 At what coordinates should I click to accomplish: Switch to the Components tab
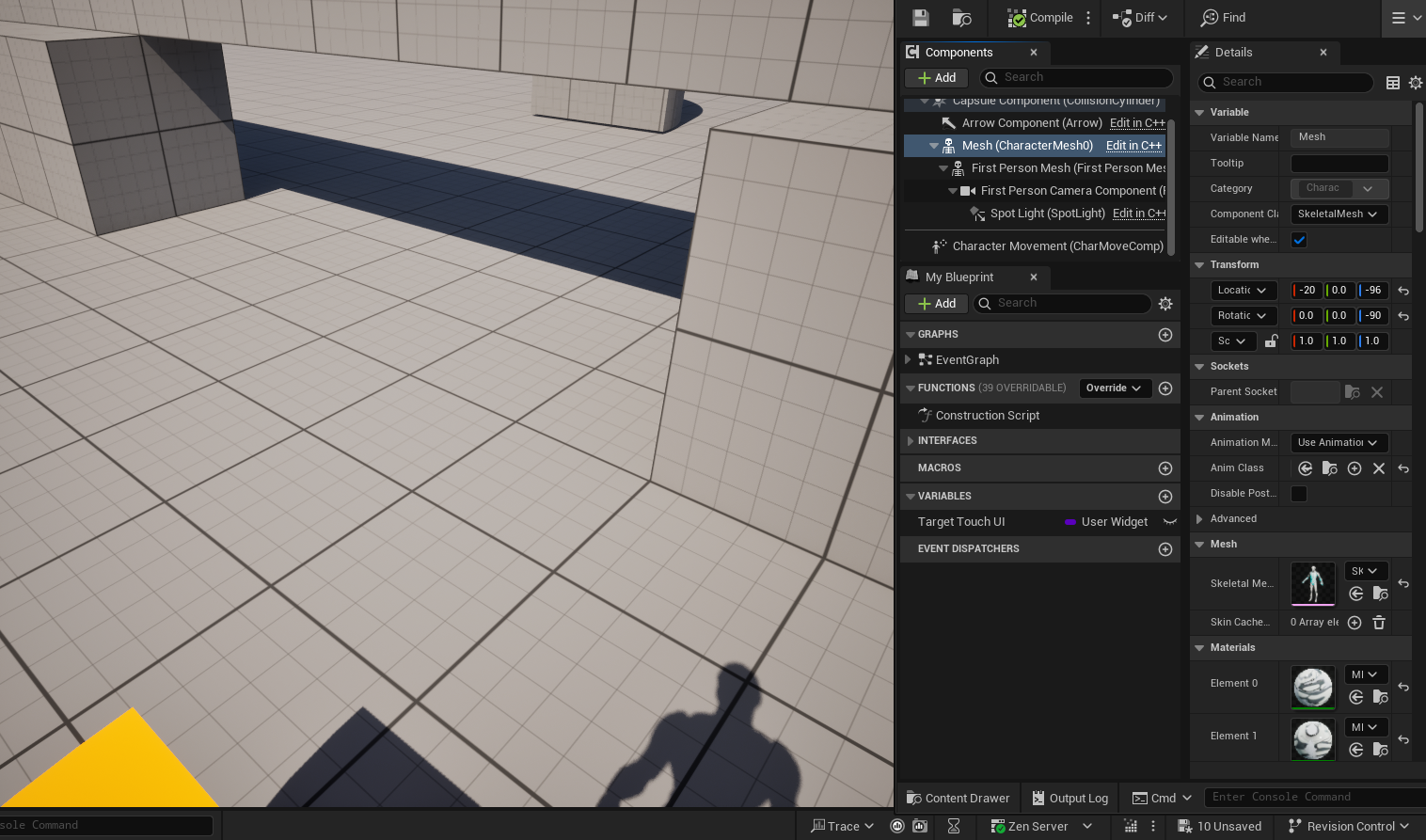click(959, 53)
